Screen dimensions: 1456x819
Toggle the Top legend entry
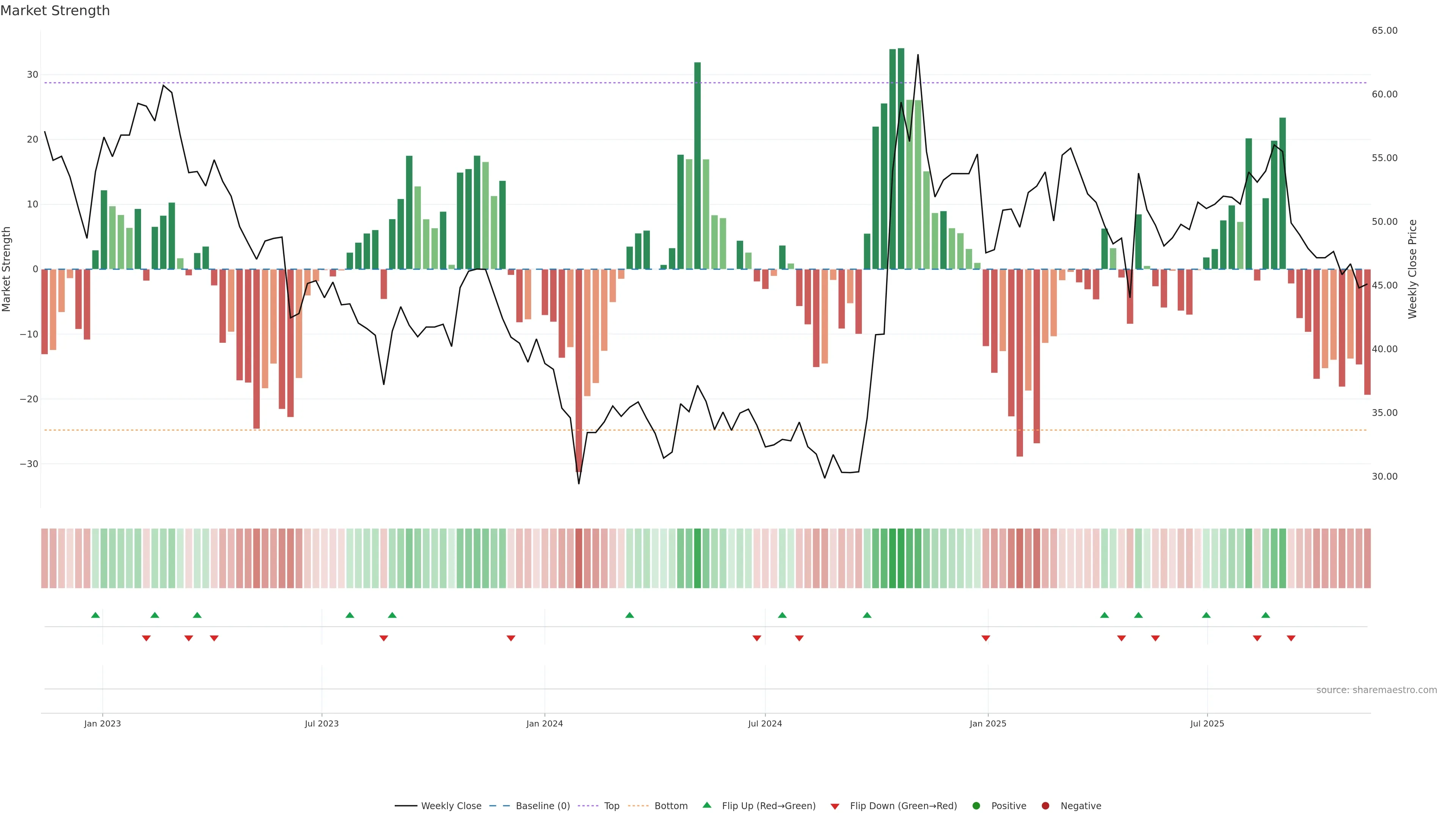(x=612, y=806)
